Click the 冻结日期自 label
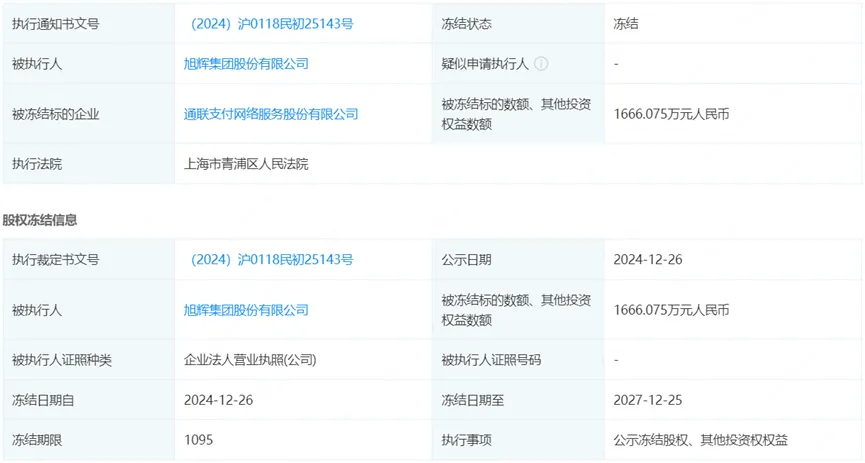Image resolution: width=865 pixels, height=463 pixels. point(43,400)
